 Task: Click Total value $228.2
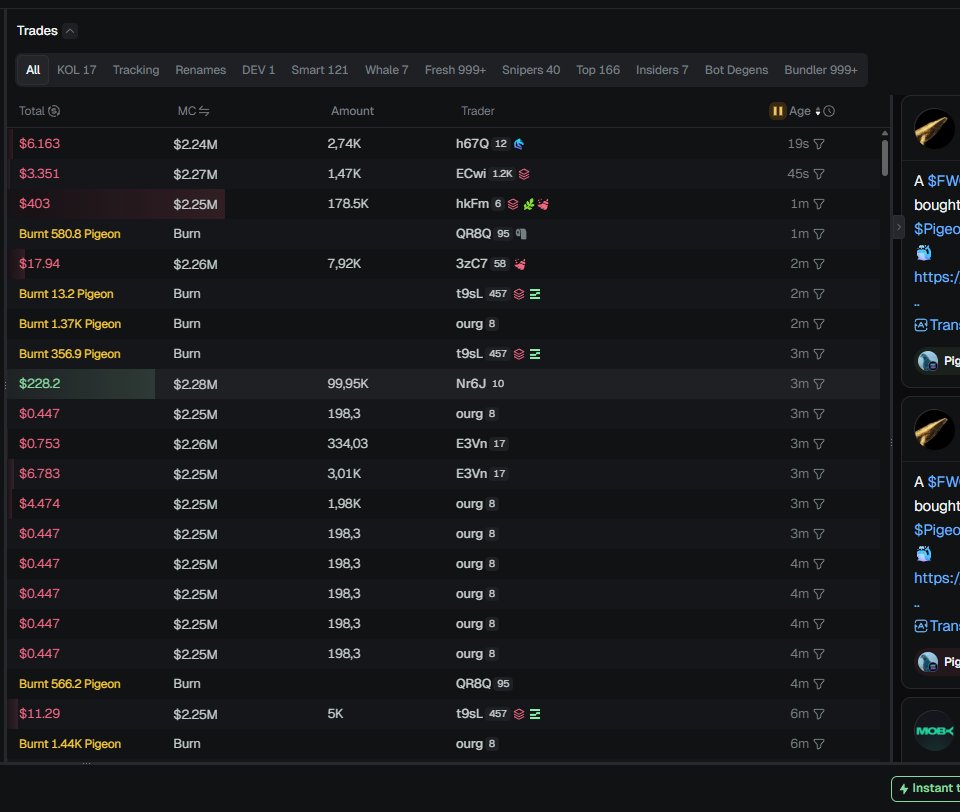tap(40, 384)
